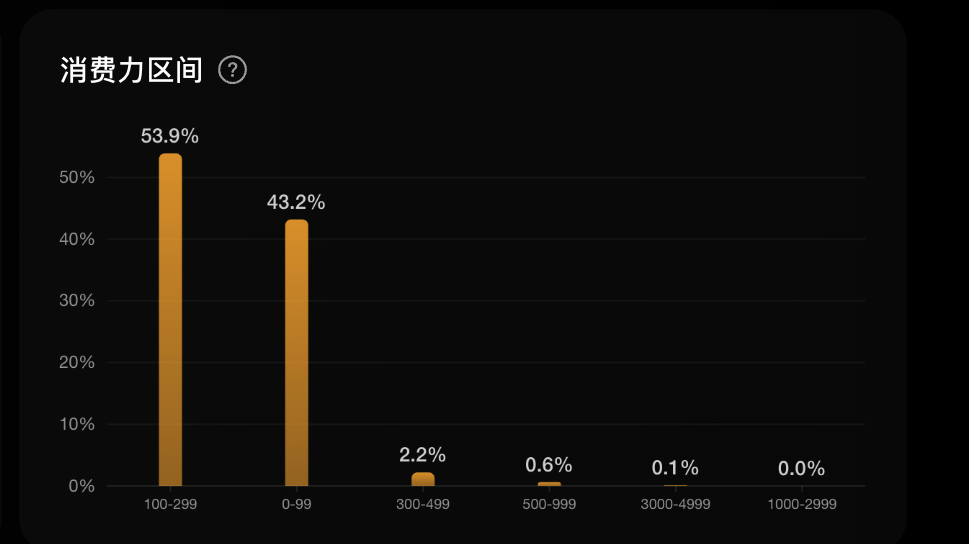Click the 2.2% value label
Viewport: 969px width, 544px height.
423,455
